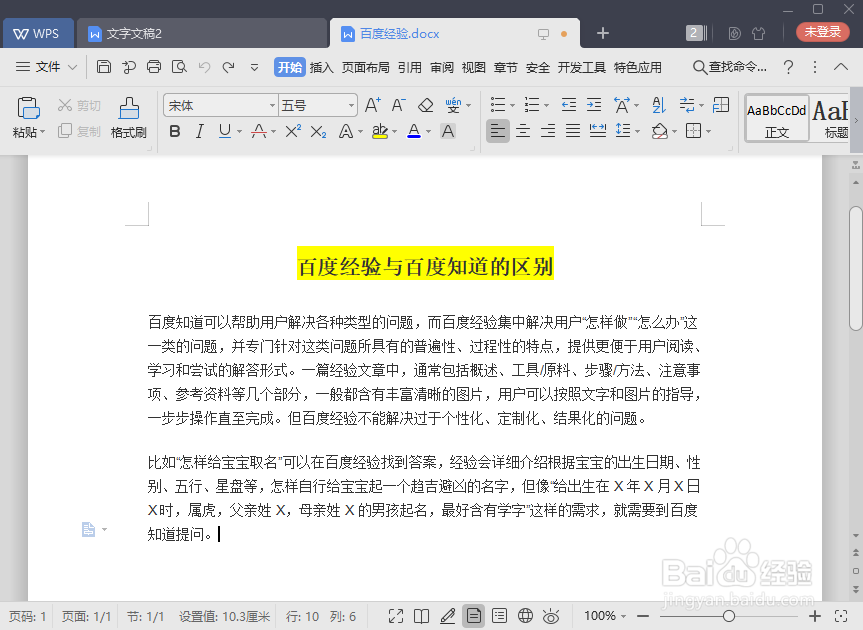Toggle page layout view in status bar

coord(474,616)
